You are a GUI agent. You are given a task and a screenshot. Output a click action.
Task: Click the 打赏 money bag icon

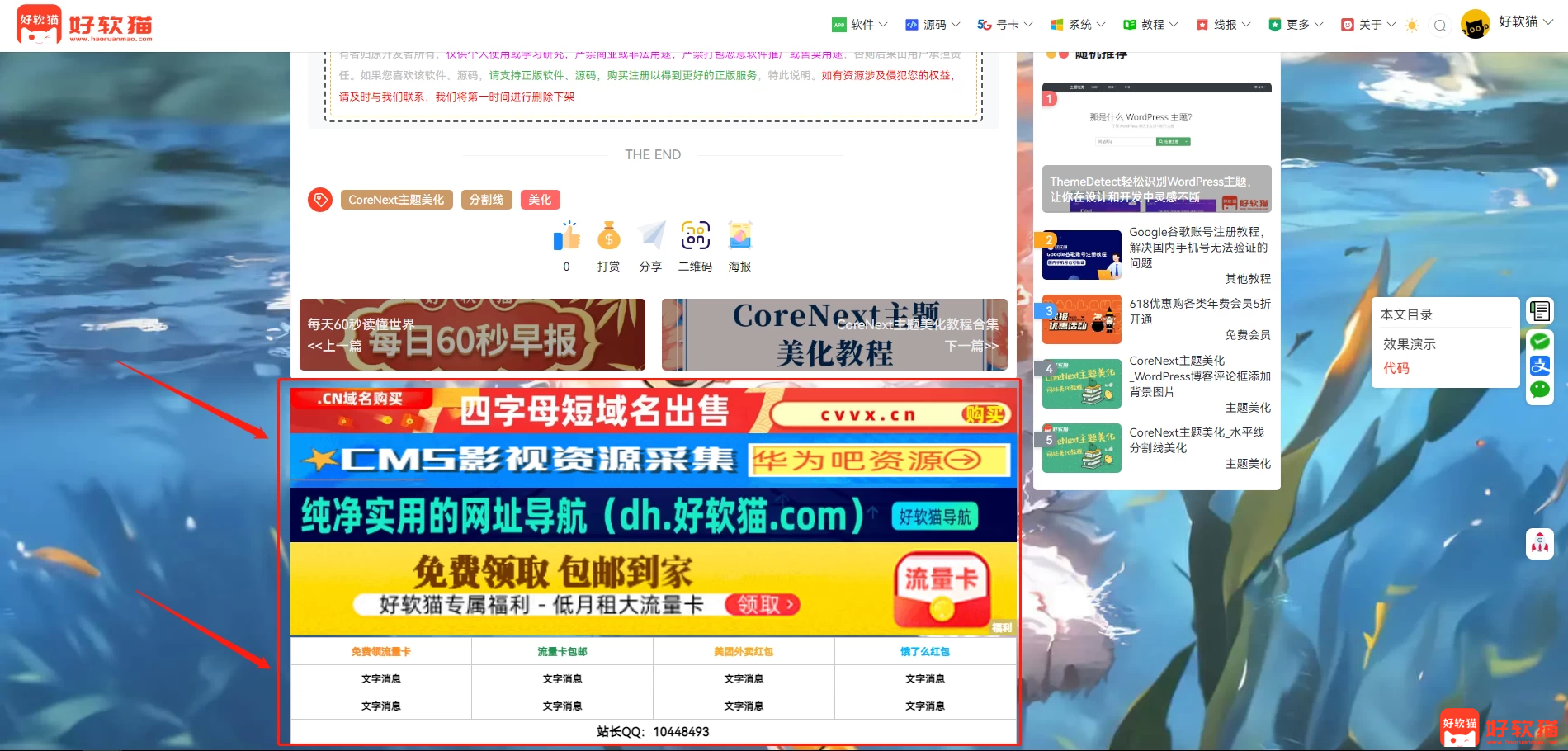tap(608, 236)
